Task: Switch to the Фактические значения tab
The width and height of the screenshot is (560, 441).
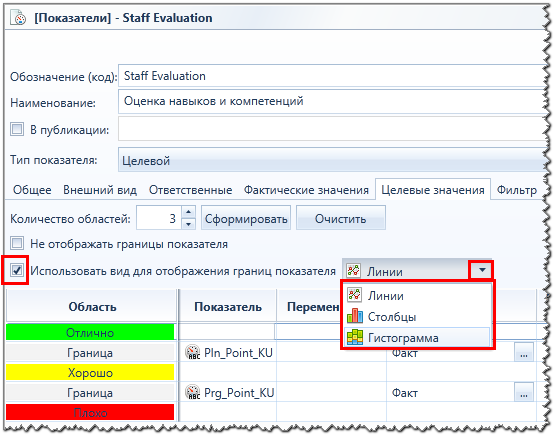Action: pyautogui.click(x=306, y=190)
